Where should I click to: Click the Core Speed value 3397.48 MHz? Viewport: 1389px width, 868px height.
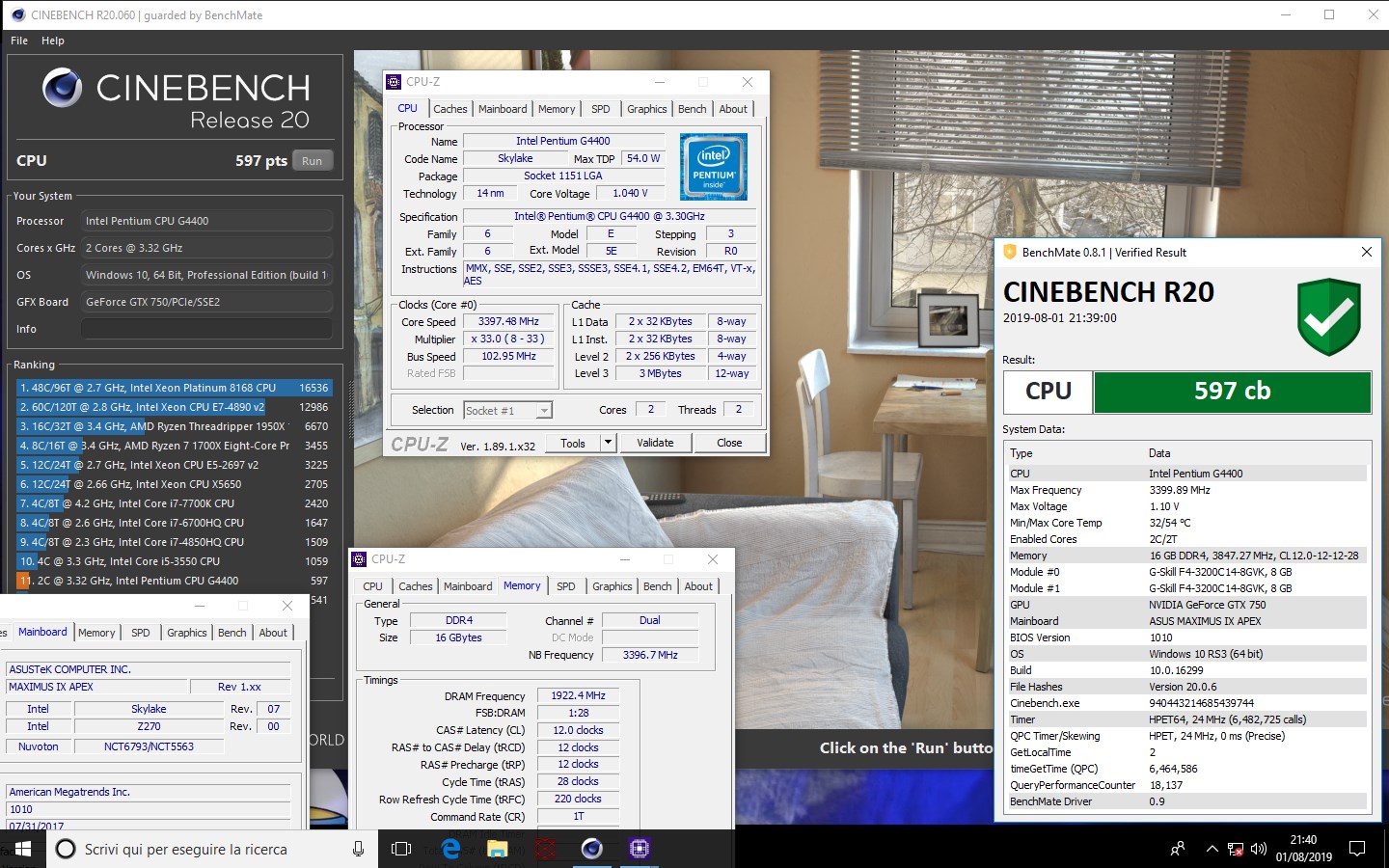coord(509,321)
